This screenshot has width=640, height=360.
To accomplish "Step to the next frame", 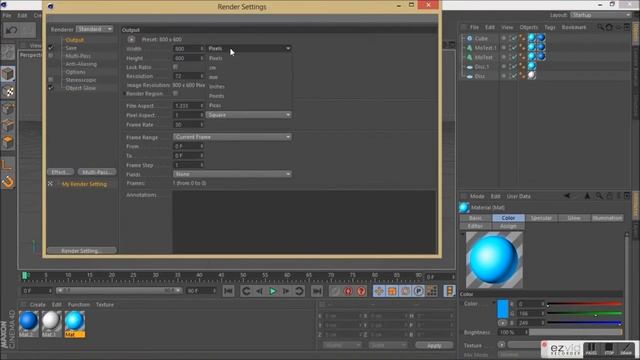I will tap(286, 291).
